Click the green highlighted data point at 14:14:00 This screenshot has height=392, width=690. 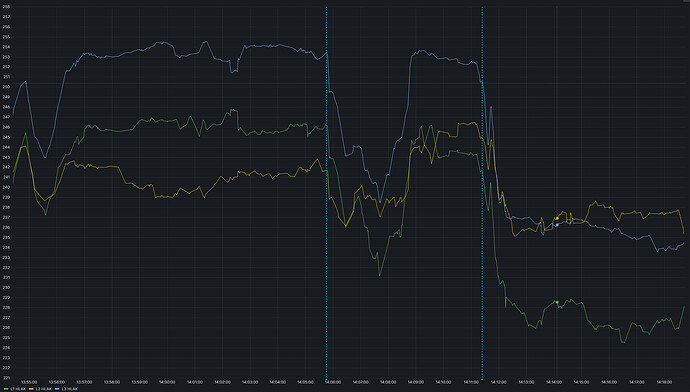[x=557, y=302]
